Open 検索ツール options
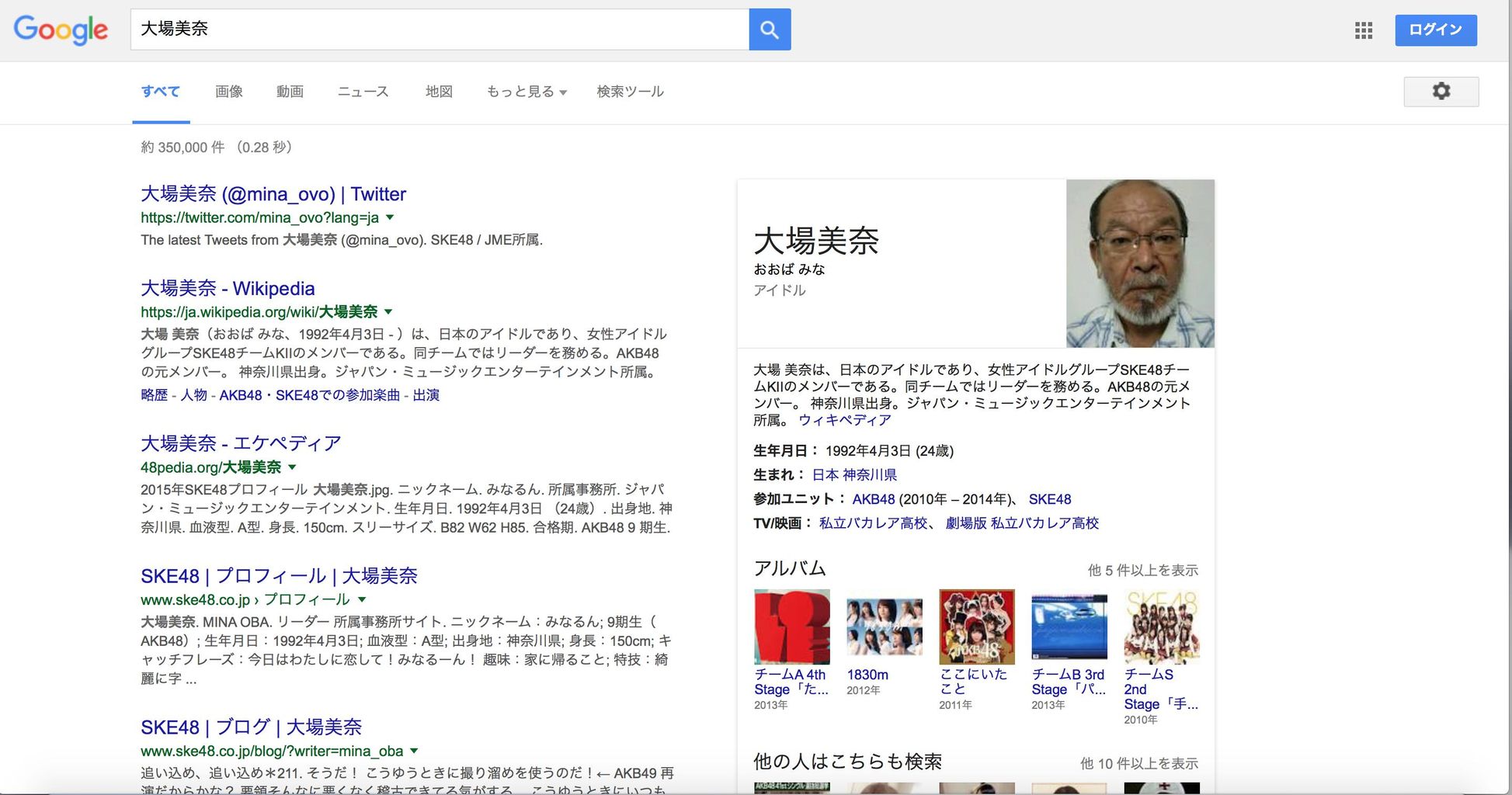Screen dimensions: 1512x795 click(630, 92)
